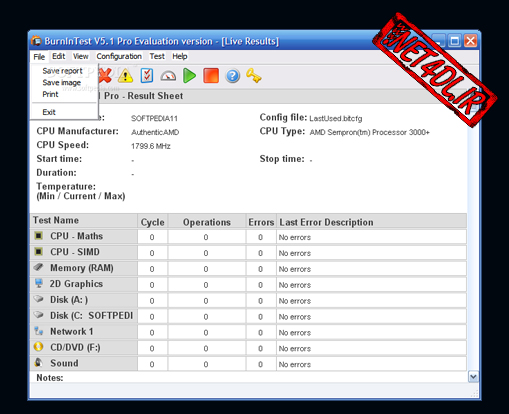Choose Print from File menu
509x414 pixels.
click(x=50, y=94)
